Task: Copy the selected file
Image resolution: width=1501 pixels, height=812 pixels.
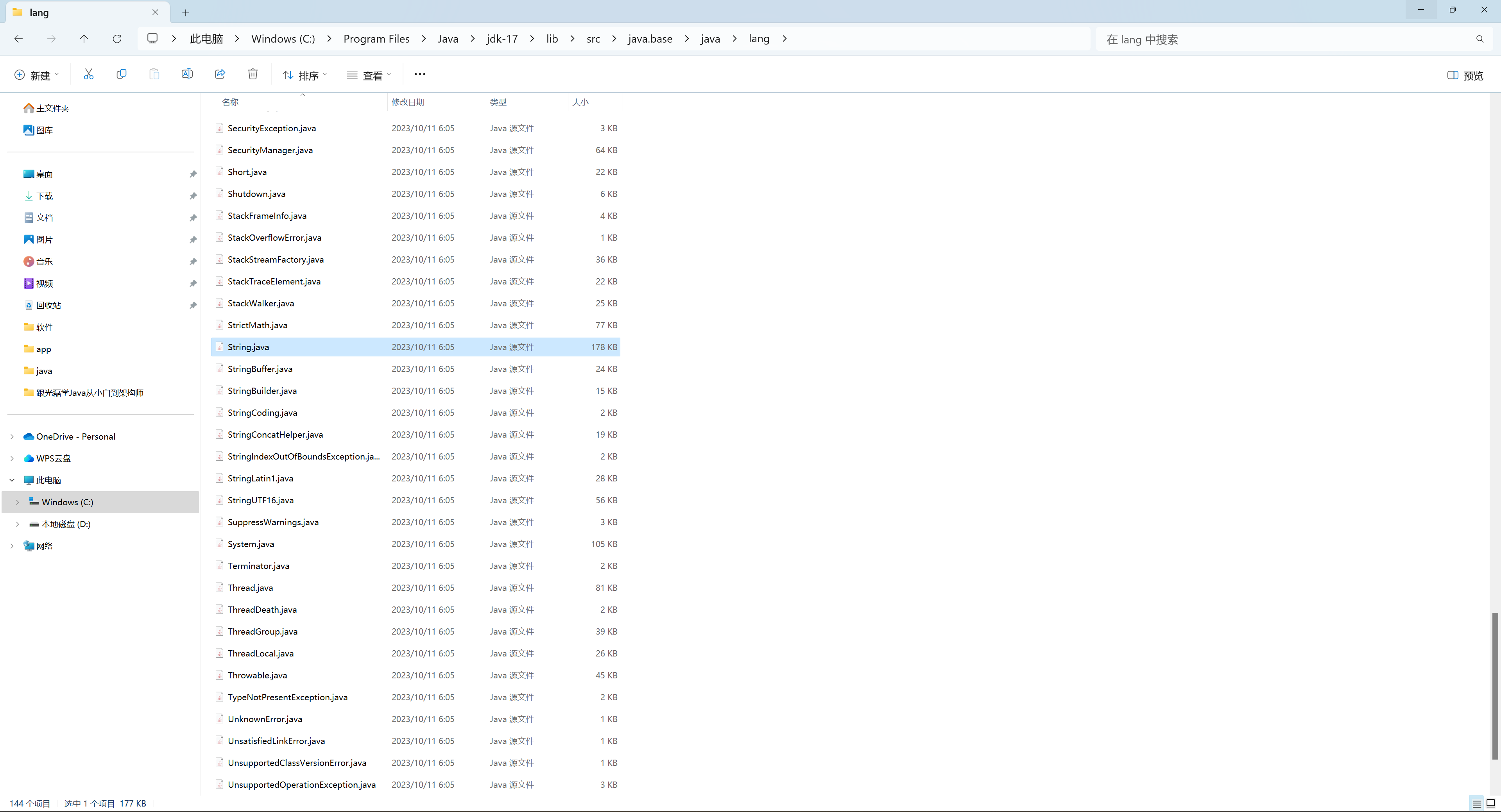Action: point(121,74)
